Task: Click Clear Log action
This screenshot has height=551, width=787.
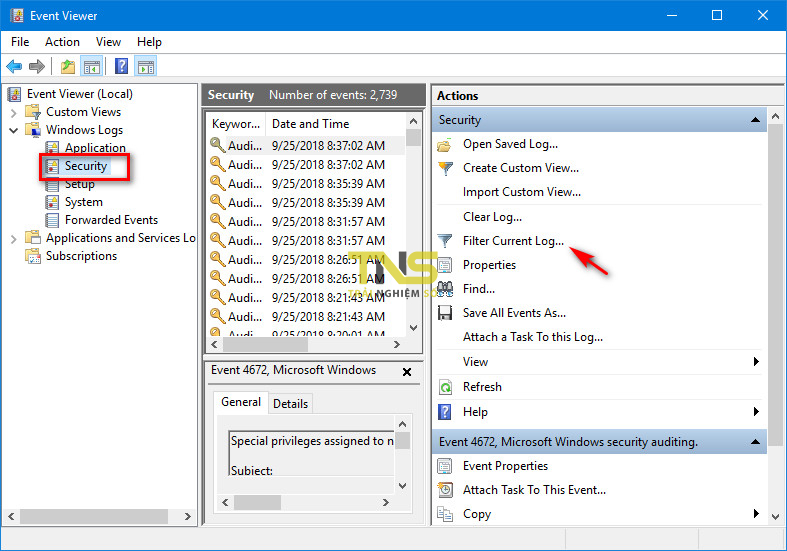Action: pos(492,217)
